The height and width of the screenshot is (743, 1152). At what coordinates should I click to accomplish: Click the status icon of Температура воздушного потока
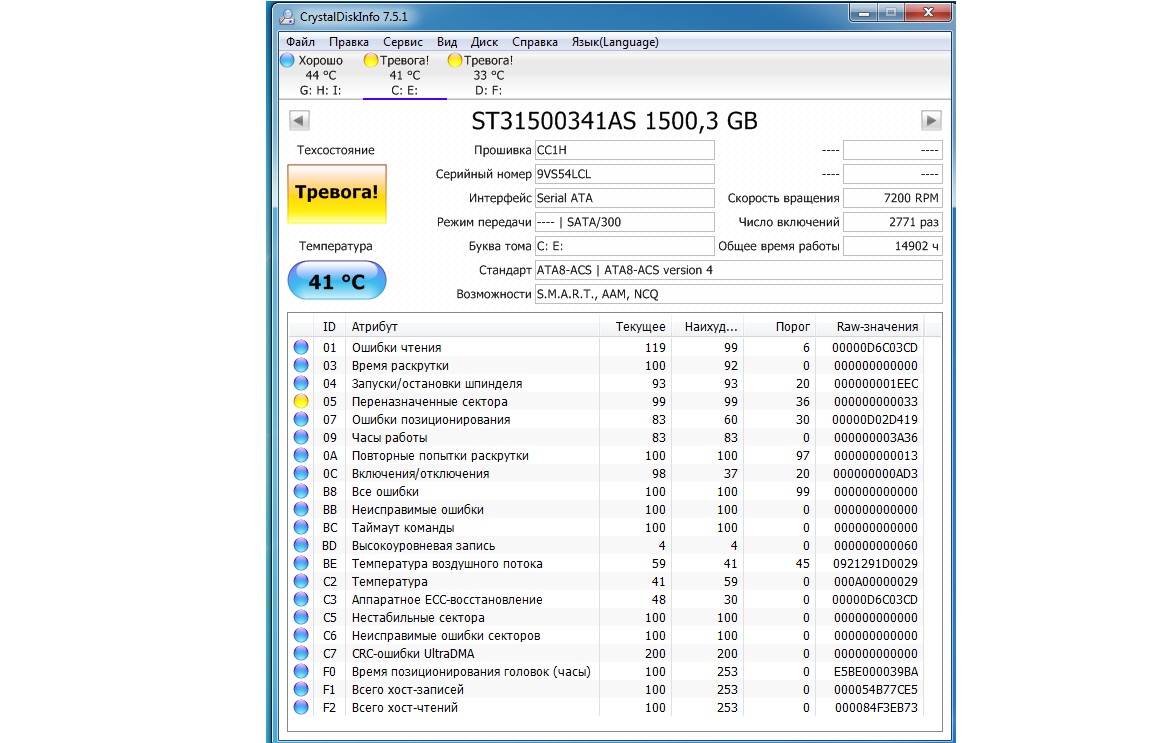coord(301,563)
